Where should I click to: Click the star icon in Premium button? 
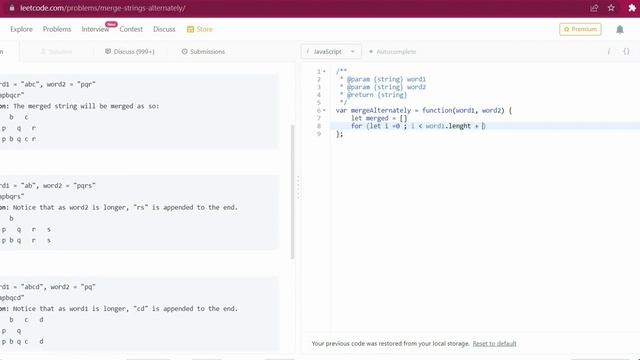[566, 29]
